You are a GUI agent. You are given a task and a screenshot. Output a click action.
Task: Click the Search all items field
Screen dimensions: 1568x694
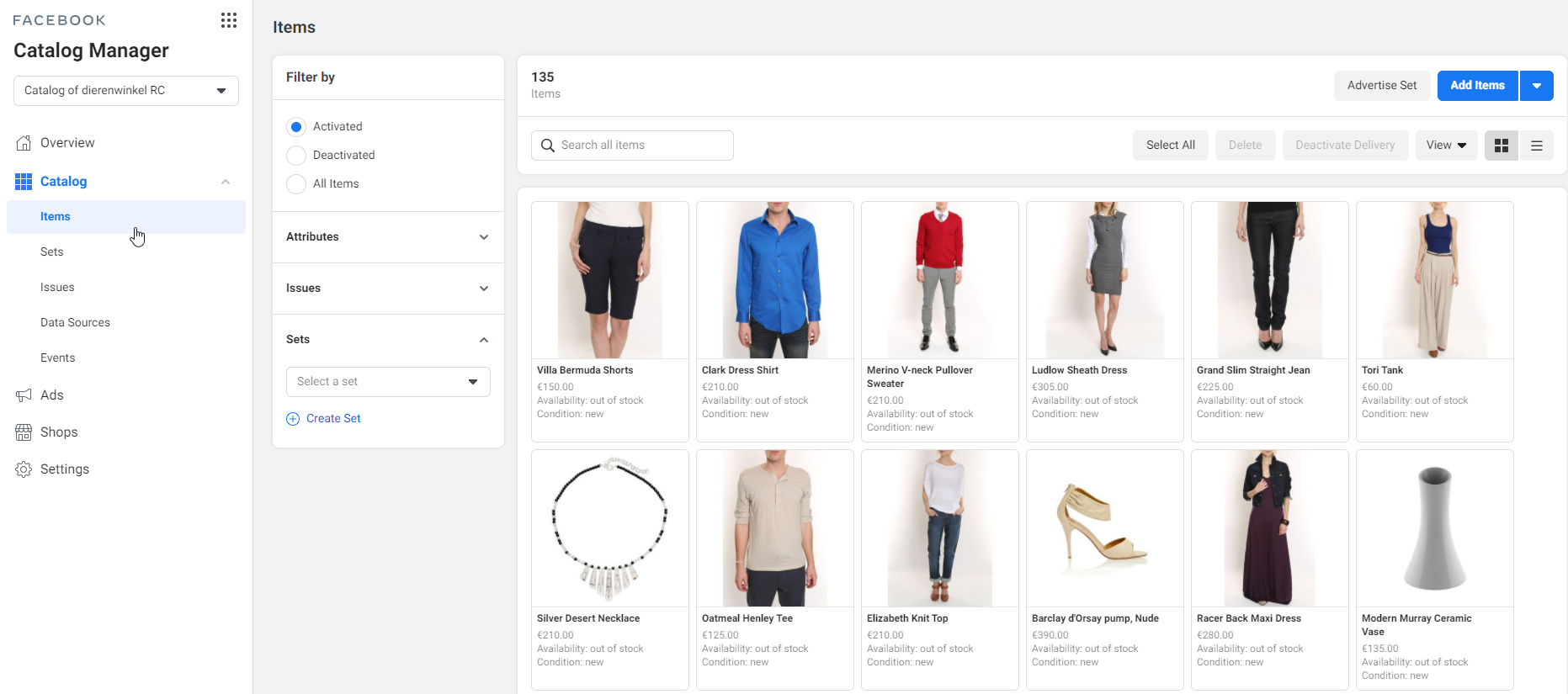(x=632, y=146)
